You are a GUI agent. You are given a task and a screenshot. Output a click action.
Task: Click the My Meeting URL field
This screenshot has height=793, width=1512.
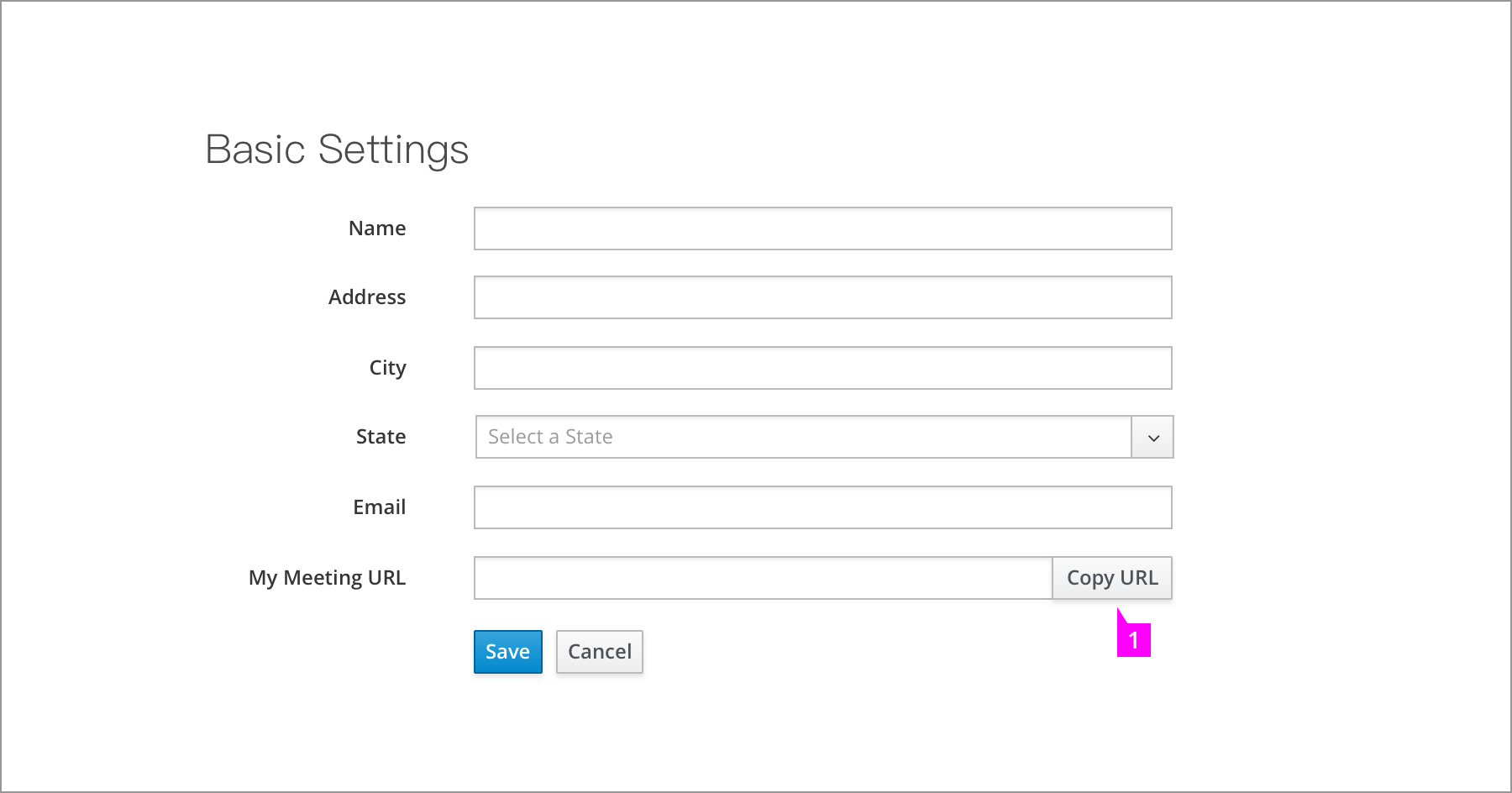point(763,578)
